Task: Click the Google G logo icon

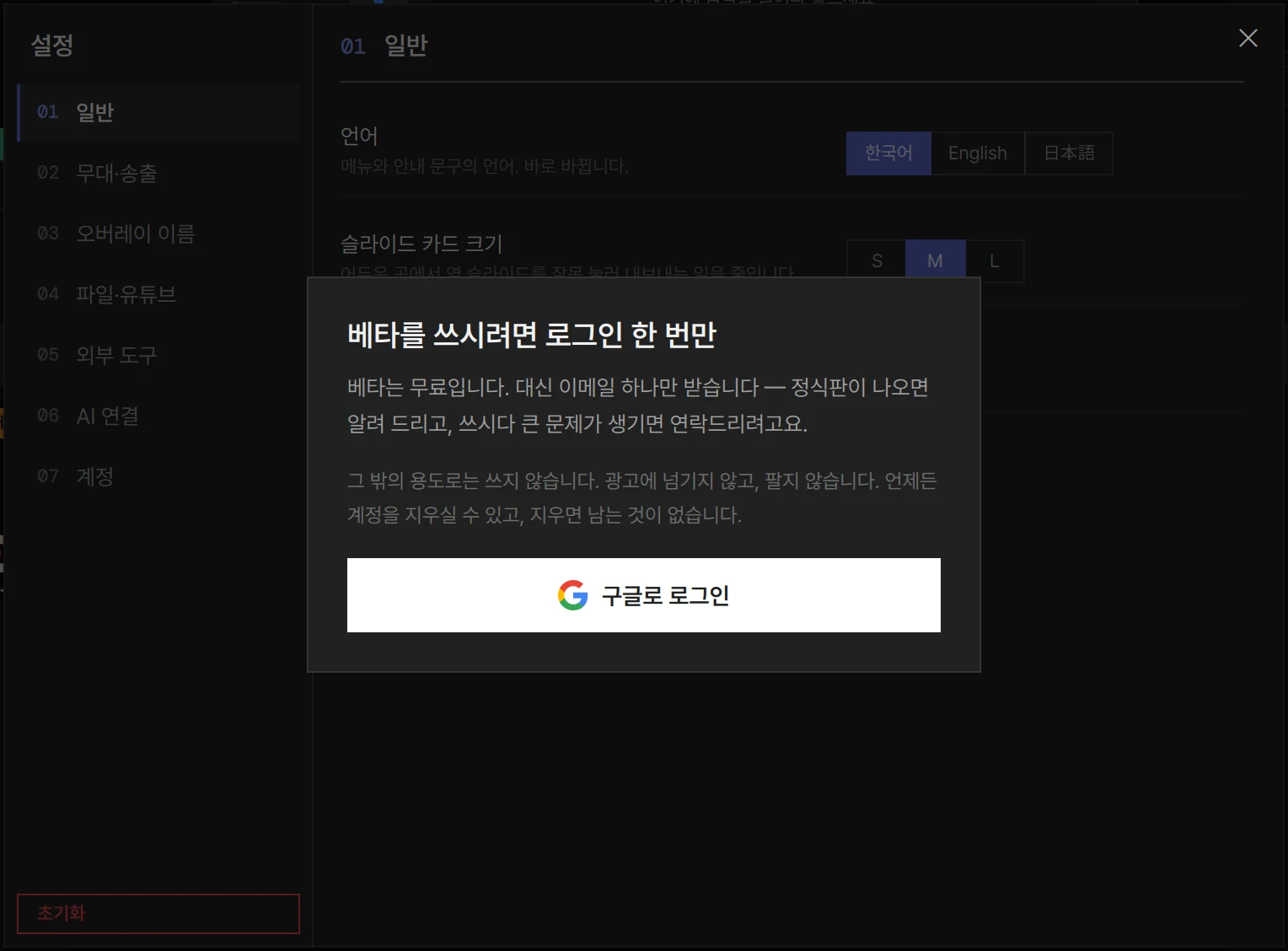Action: (572, 595)
